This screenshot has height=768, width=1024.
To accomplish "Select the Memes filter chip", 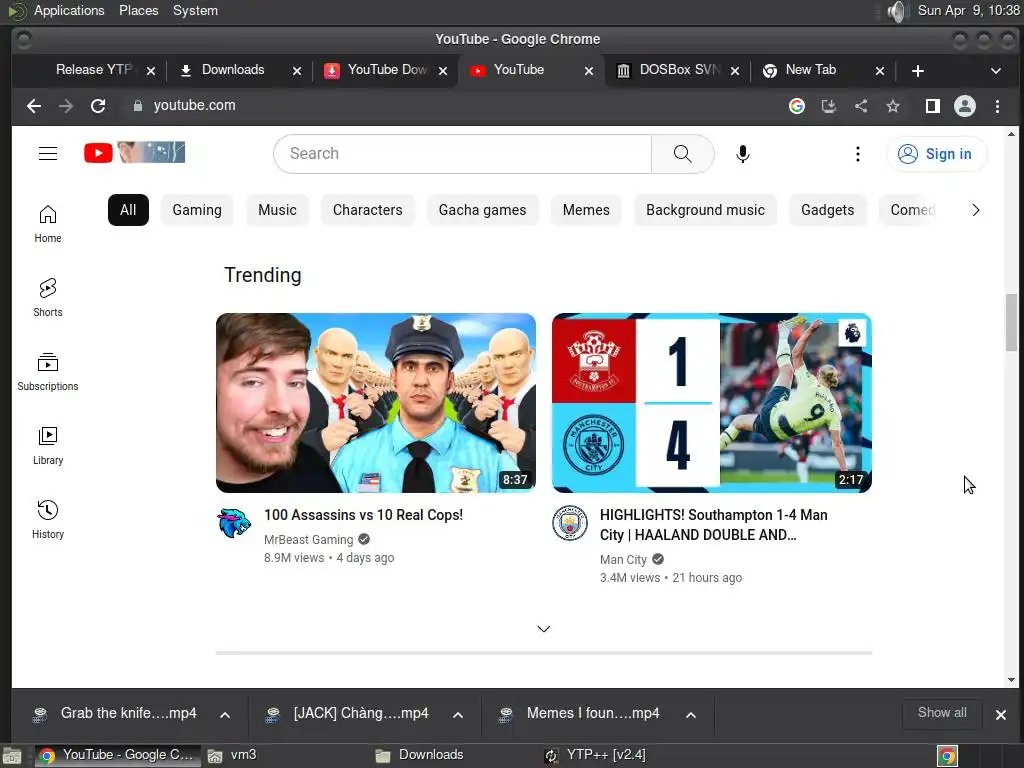I will click(x=586, y=210).
